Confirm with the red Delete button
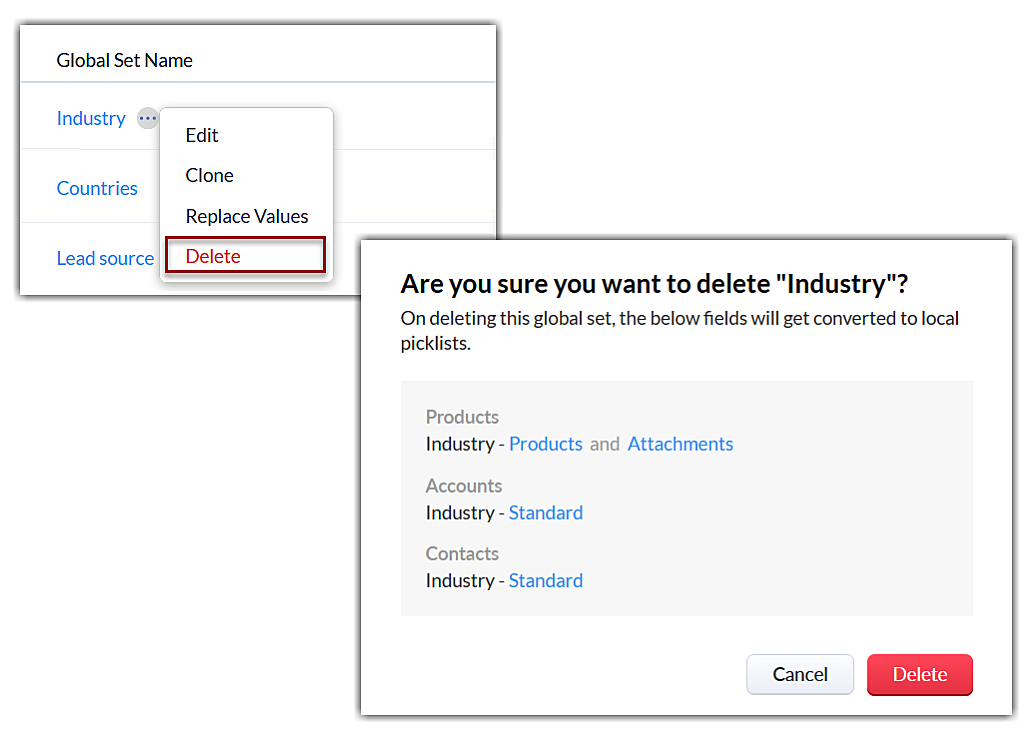The image size is (1035, 747). coord(919,674)
